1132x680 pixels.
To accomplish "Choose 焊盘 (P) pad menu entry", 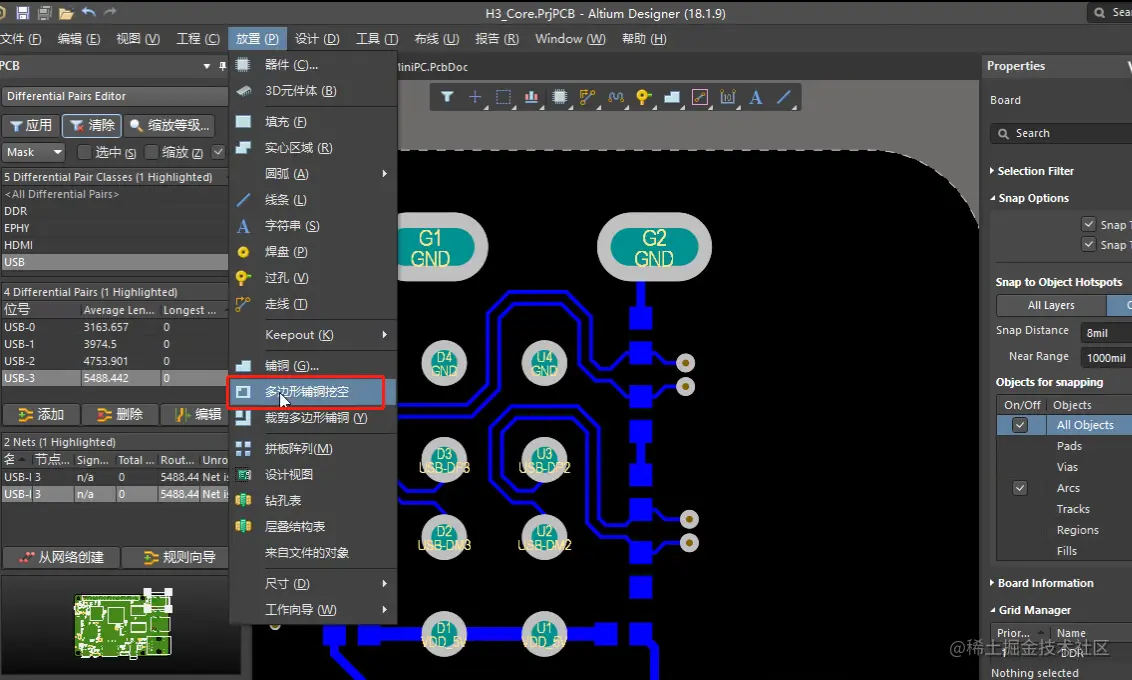I will (313, 251).
